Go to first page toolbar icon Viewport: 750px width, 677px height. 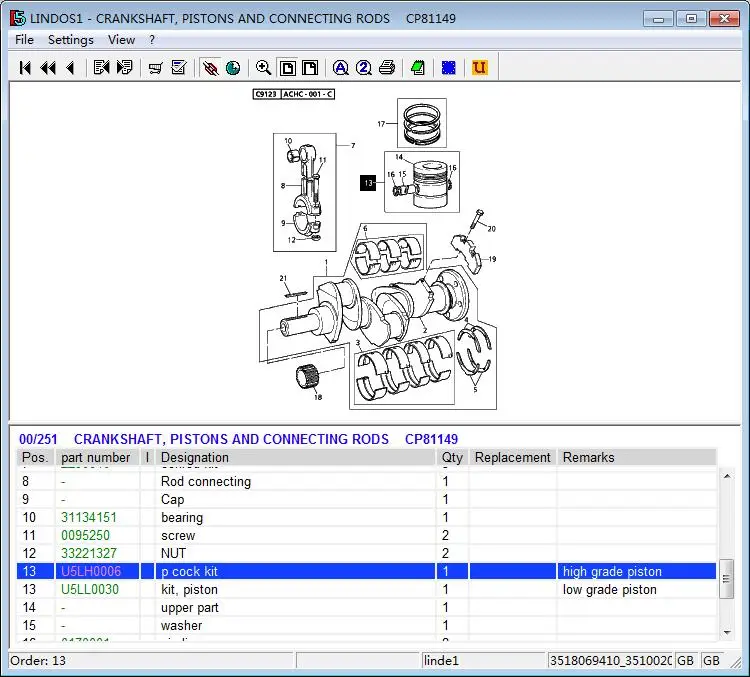(25, 68)
